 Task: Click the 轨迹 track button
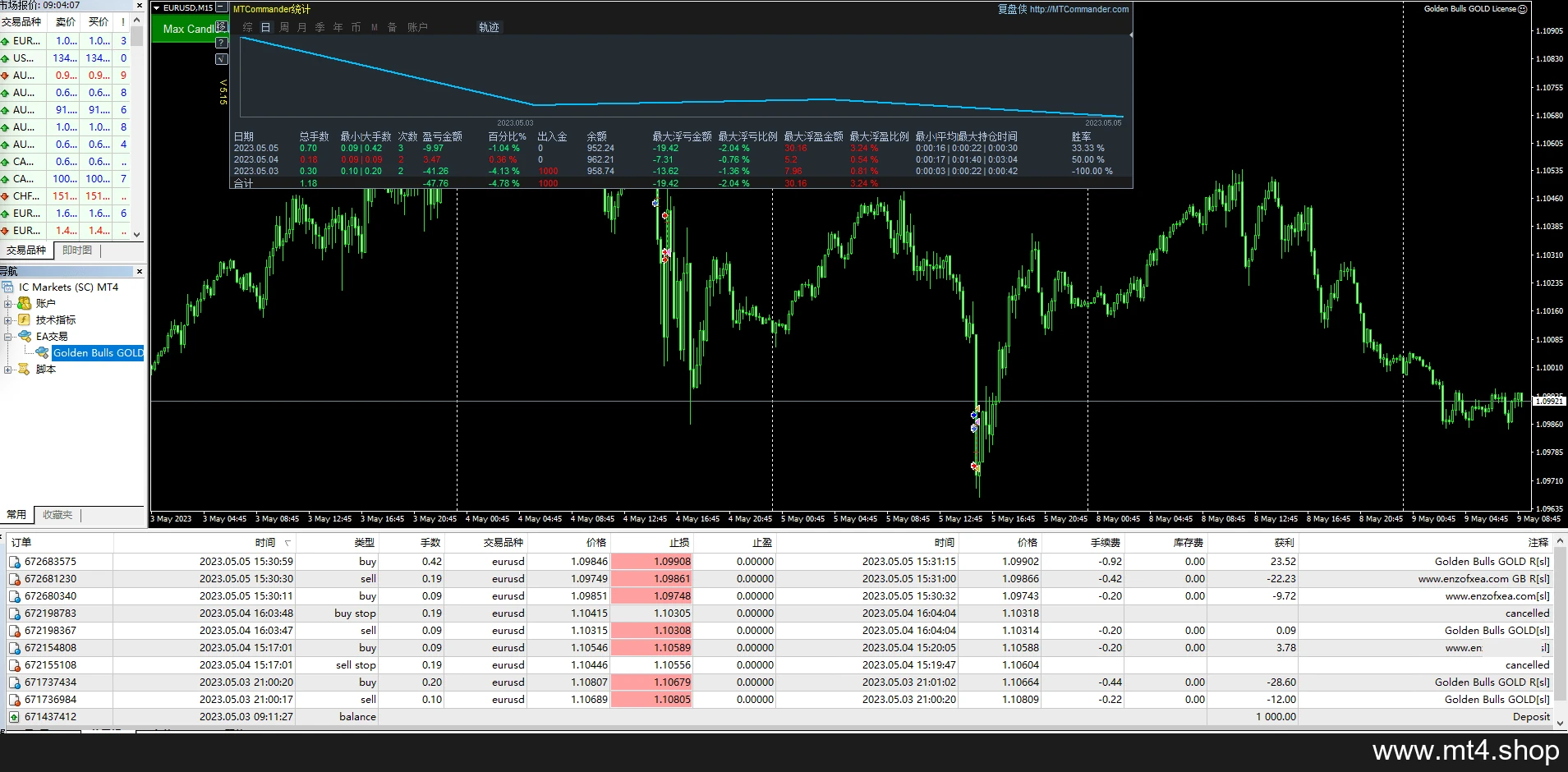(x=489, y=27)
